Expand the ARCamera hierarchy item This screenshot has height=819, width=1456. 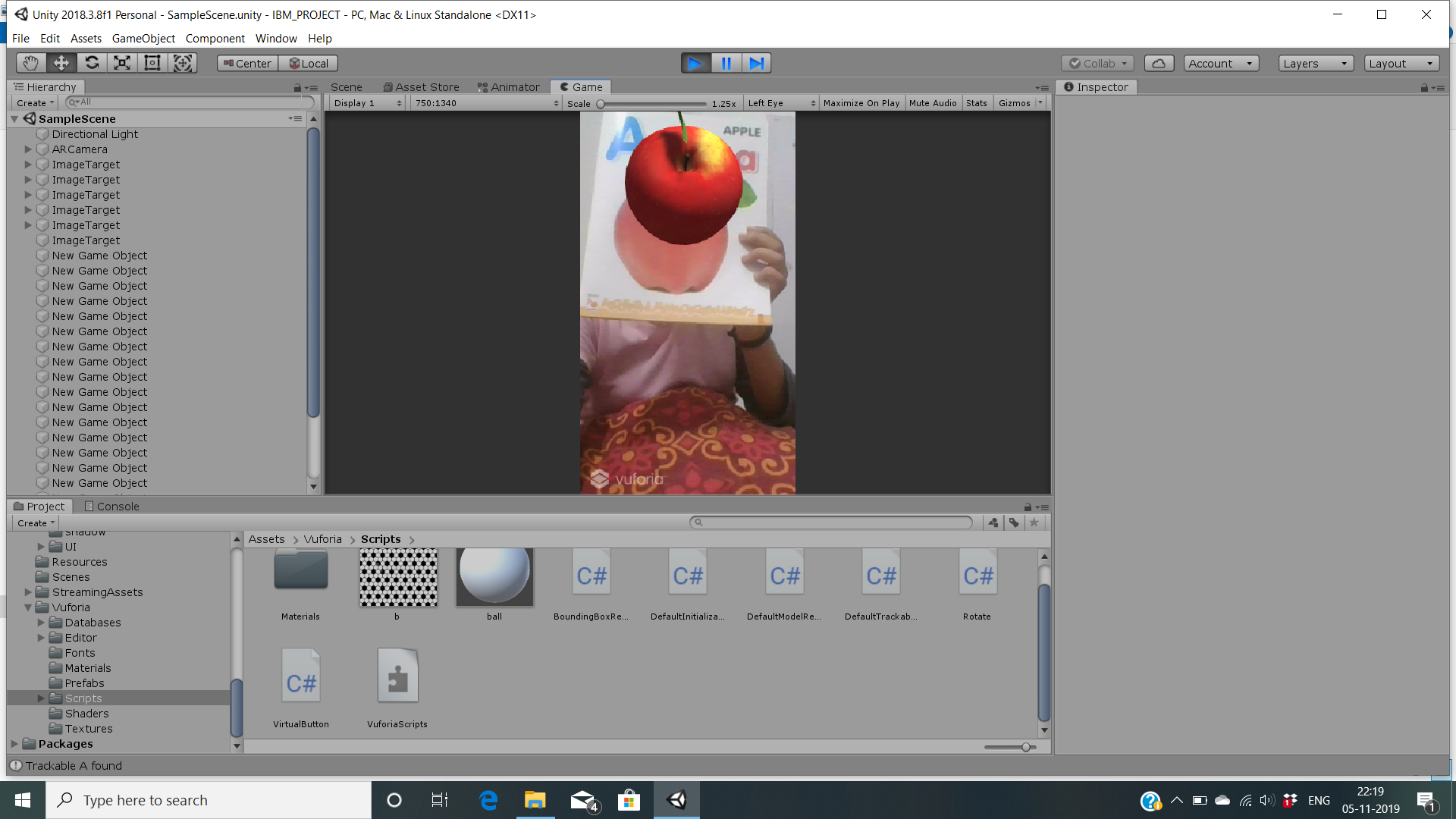point(28,149)
